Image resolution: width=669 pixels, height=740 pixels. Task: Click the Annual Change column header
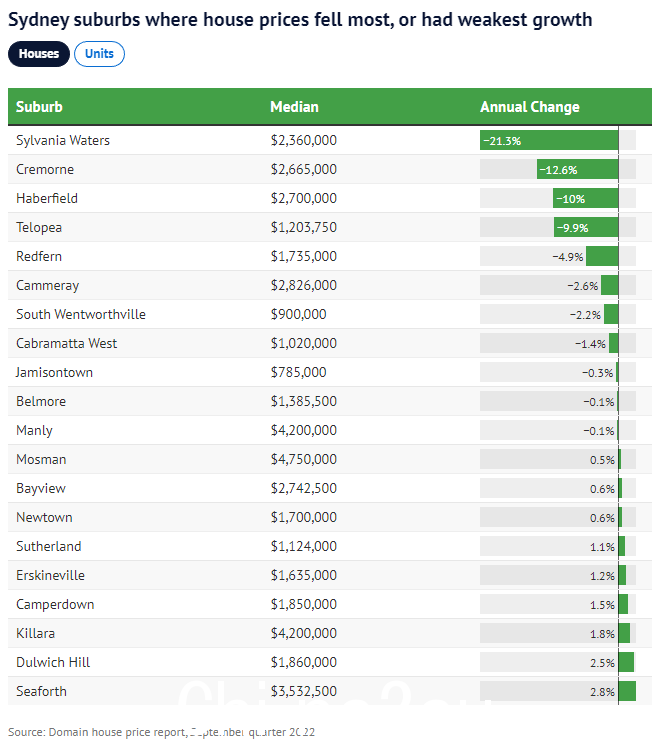[530, 107]
